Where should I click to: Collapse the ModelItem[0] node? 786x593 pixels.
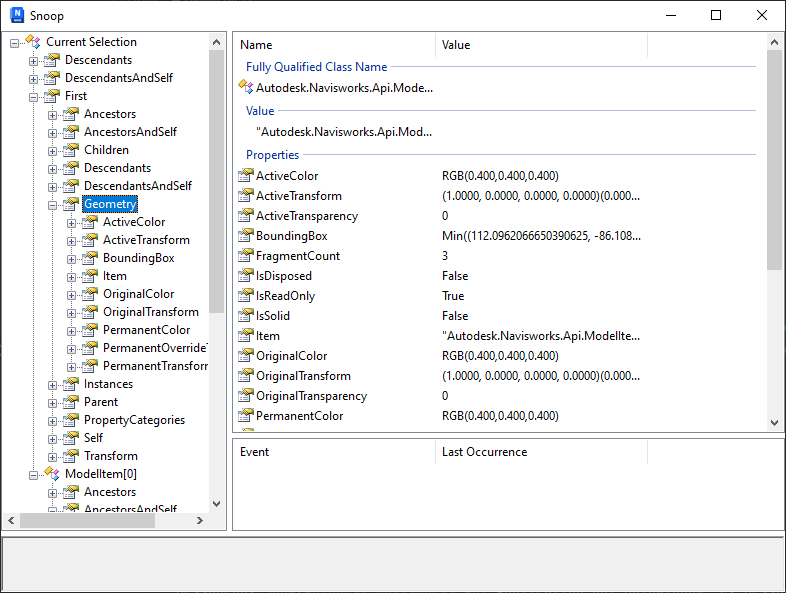33,476
